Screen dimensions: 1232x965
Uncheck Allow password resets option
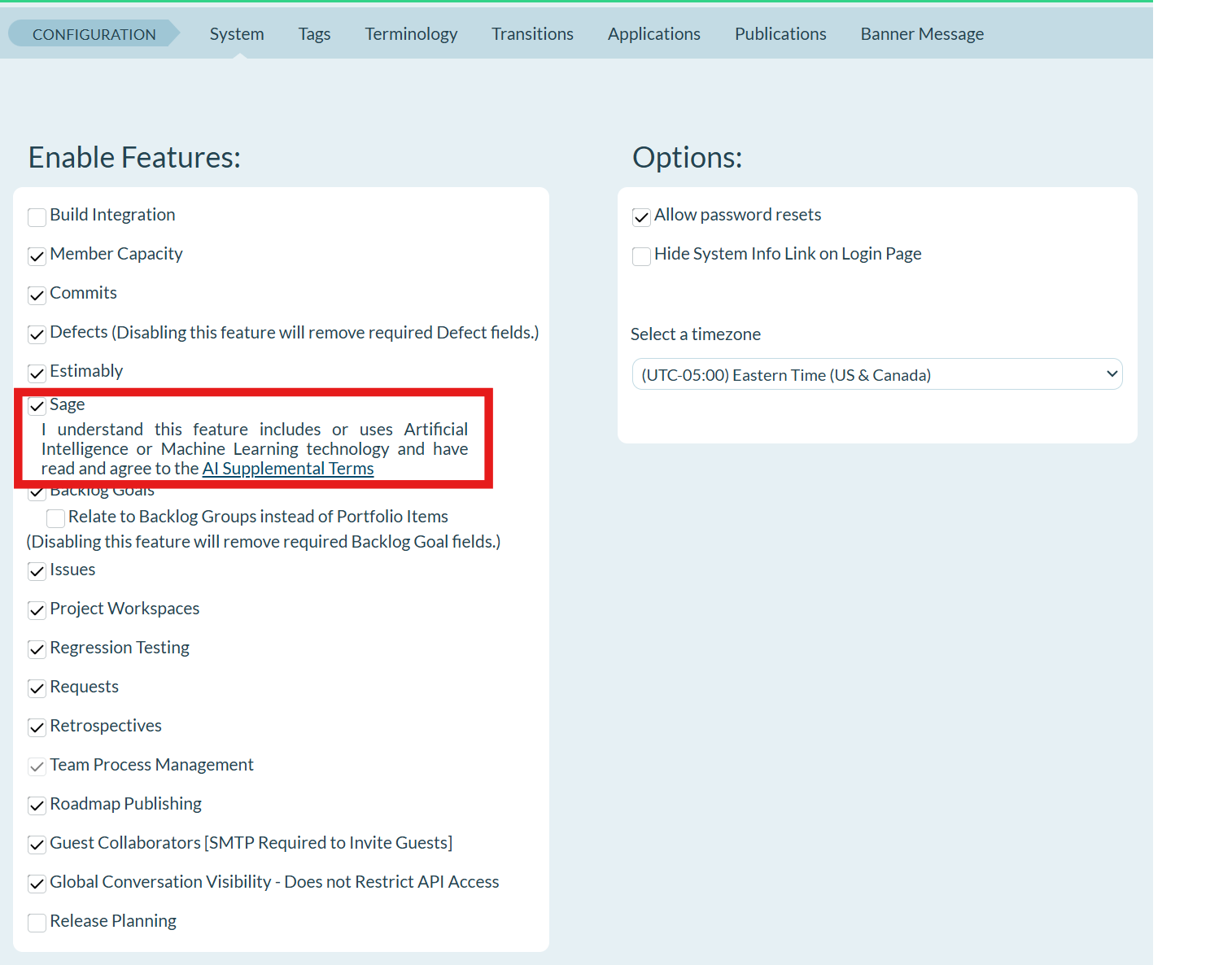click(x=641, y=217)
